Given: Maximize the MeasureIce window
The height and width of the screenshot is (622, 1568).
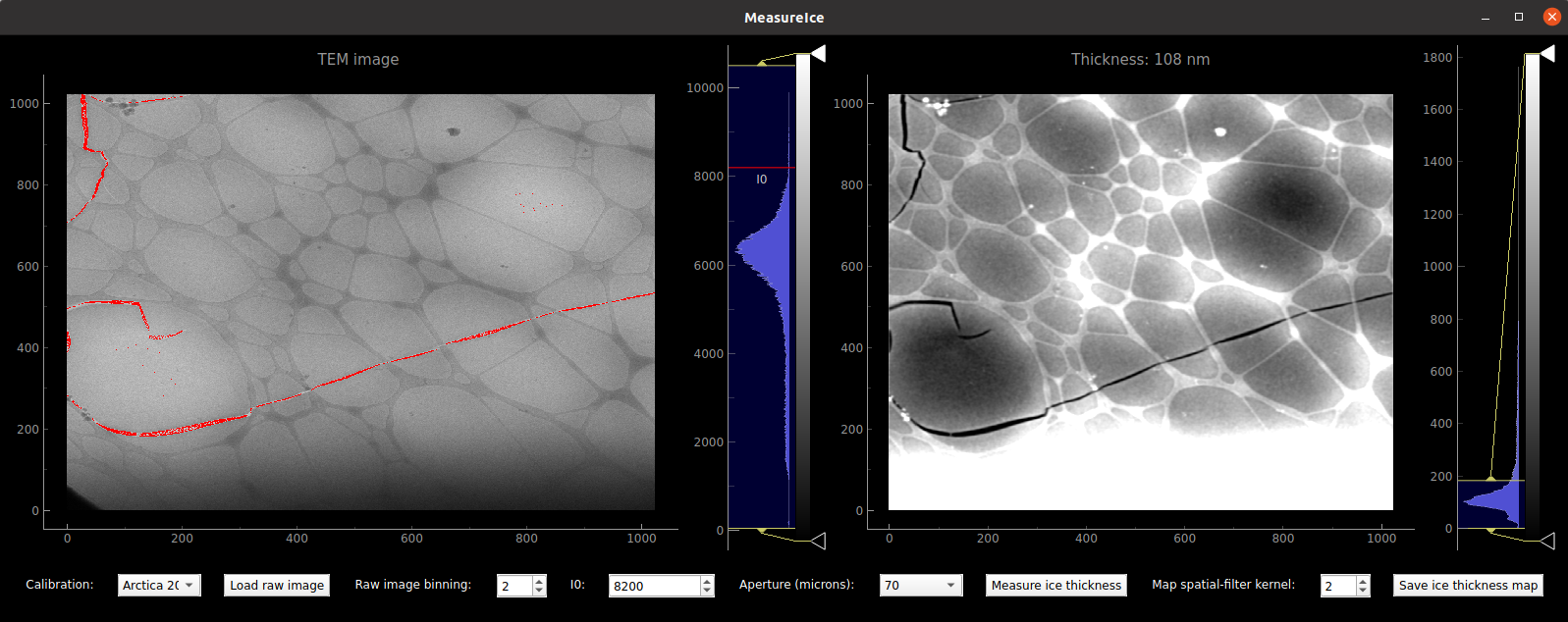Looking at the screenshot, I should [1519, 17].
